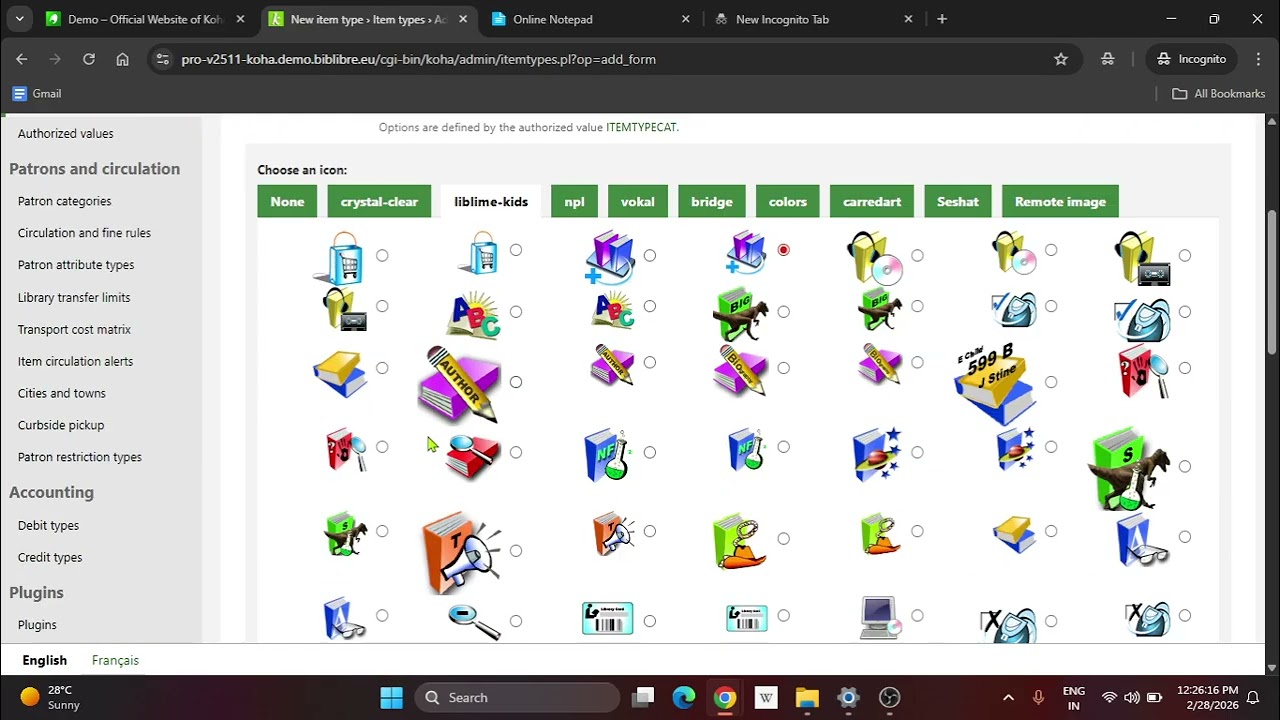1280x720 pixels.
Task: Click the large orange megaphone book icon
Action: (461, 552)
